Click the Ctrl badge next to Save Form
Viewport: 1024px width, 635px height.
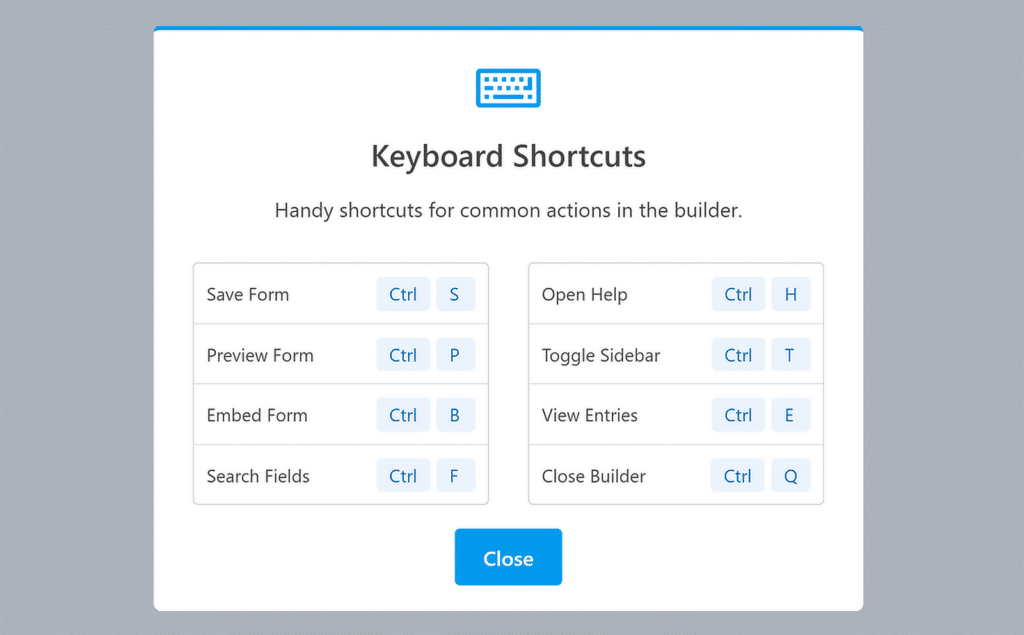pos(402,294)
